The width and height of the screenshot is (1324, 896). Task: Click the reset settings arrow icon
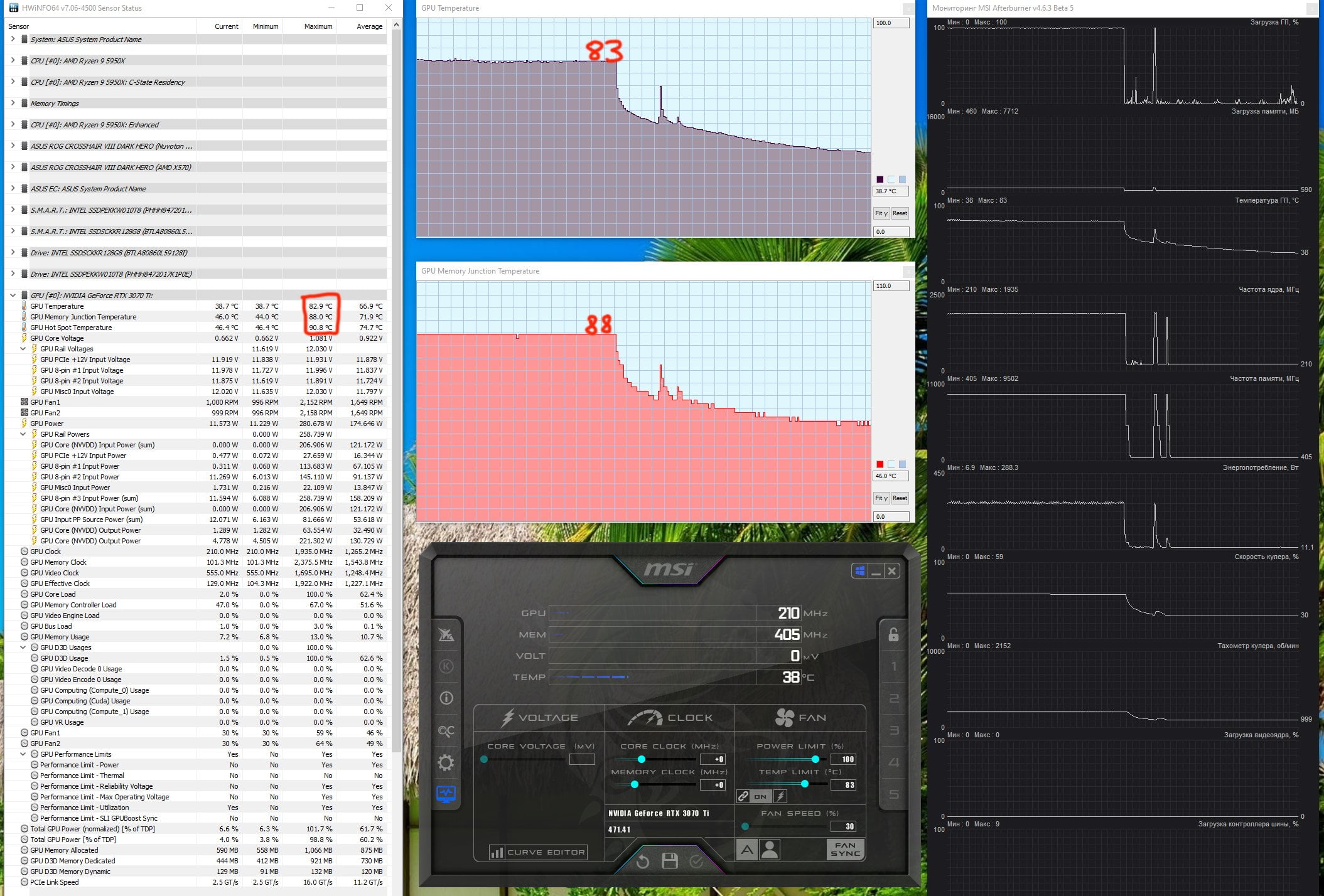tap(642, 861)
